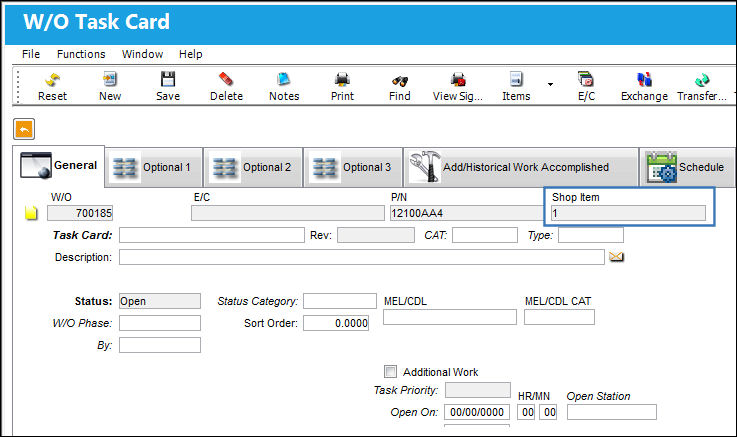Click the orange back arrow button
The image size is (737, 437).
[x=24, y=129]
